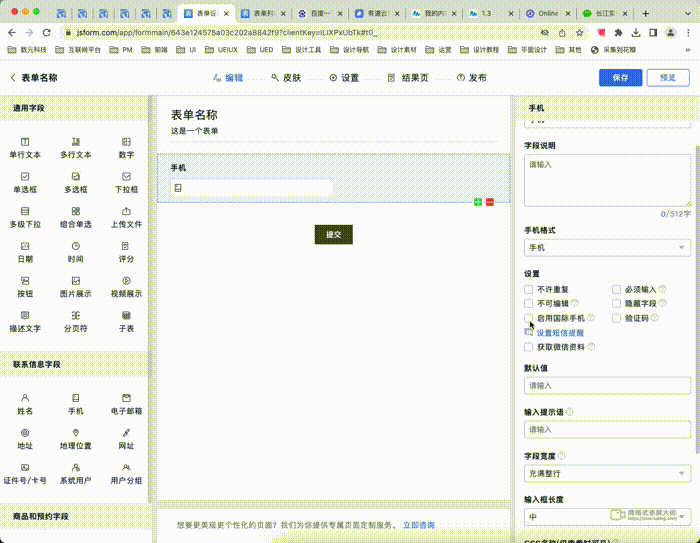Toggle the 获取微信资料 checkbox
Image resolution: width=700 pixels, height=543 pixels.
529,347
